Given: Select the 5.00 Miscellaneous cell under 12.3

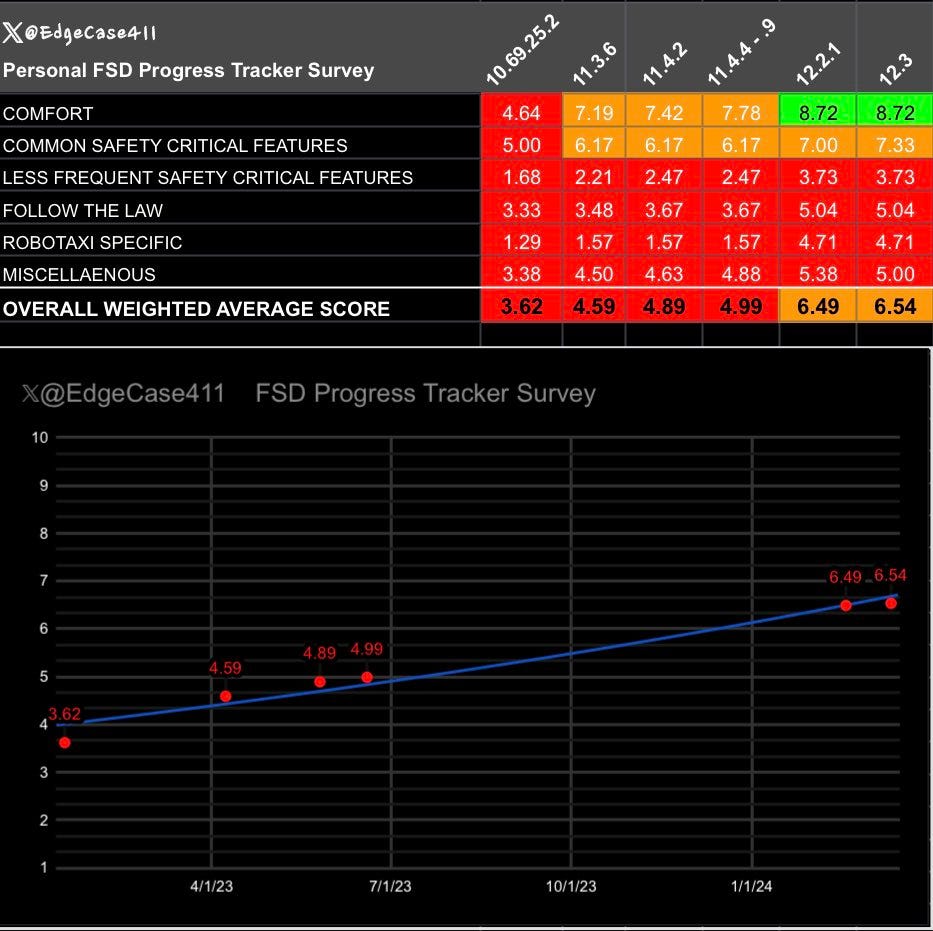Looking at the screenshot, I should click(x=895, y=273).
